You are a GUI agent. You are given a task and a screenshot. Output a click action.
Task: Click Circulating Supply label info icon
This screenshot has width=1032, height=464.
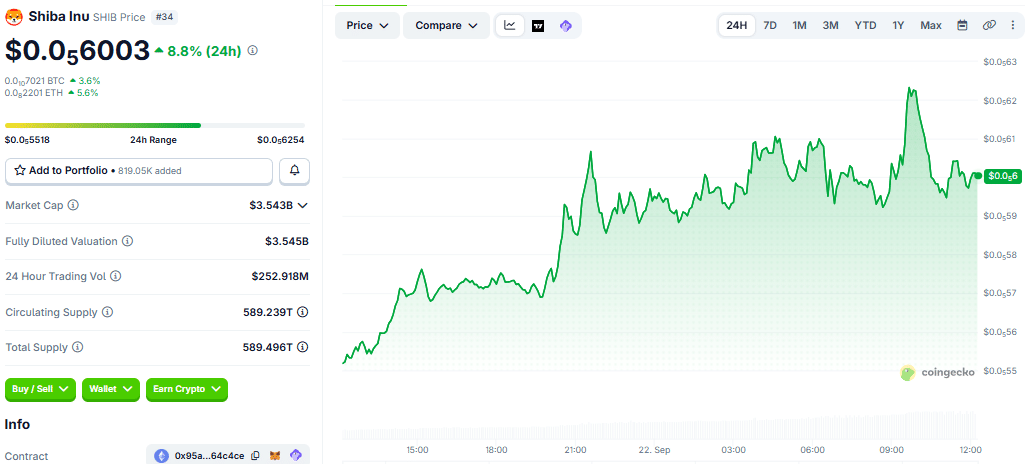click(x=107, y=312)
